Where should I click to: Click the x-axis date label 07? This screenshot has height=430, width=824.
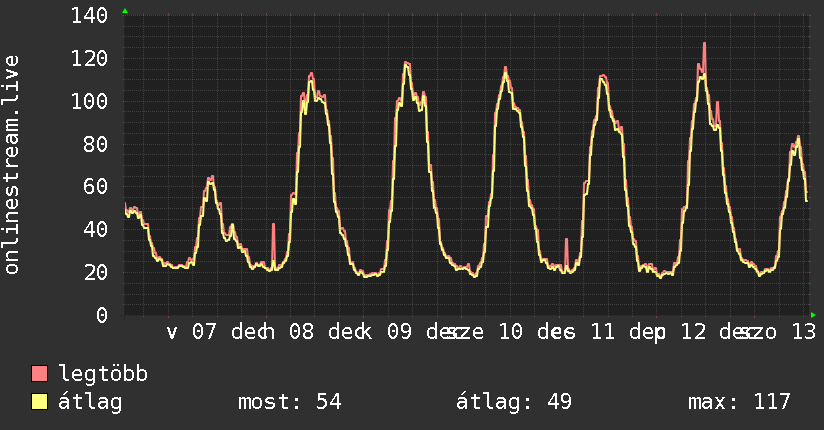pyautogui.click(x=204, y=332)
